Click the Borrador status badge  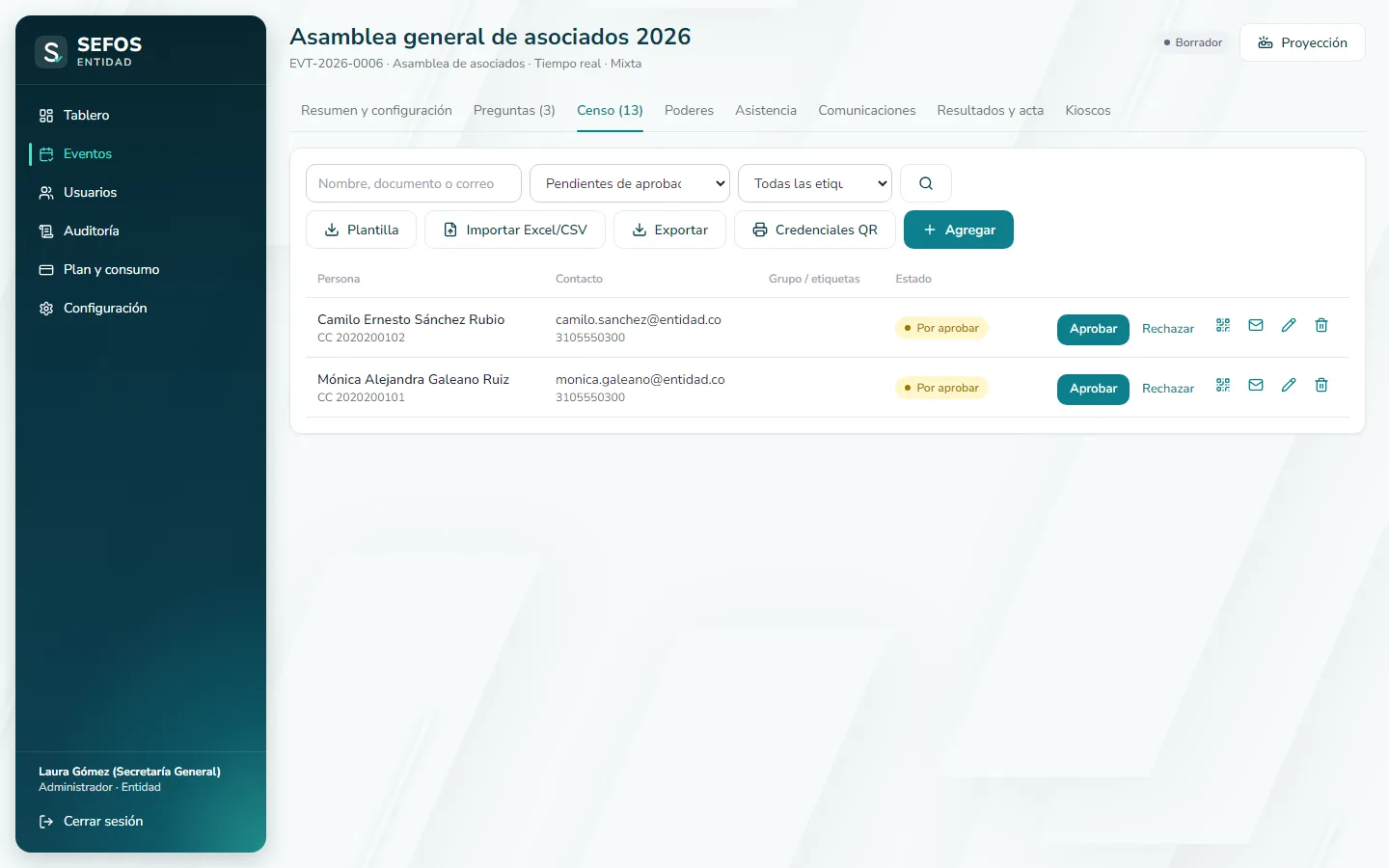pyautogui.click(x=1193, y=42)
